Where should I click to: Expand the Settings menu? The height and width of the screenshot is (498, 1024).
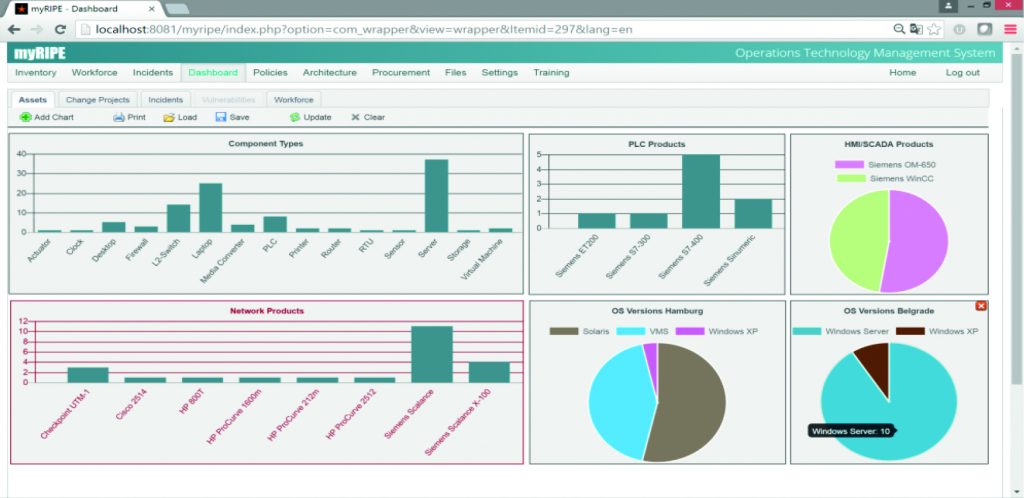pyautogui.click(x=499, y=72)
